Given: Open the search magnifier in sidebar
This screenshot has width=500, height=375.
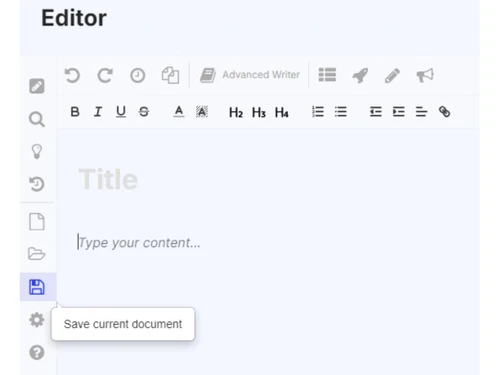Looking at the screenshot, I should coord(37,119).
